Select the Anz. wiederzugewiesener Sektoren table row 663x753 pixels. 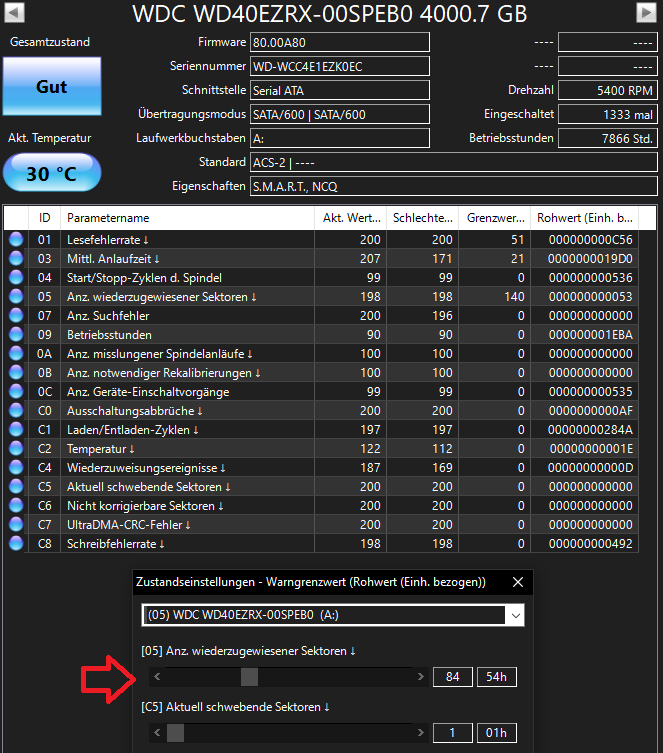coord(321,297)
